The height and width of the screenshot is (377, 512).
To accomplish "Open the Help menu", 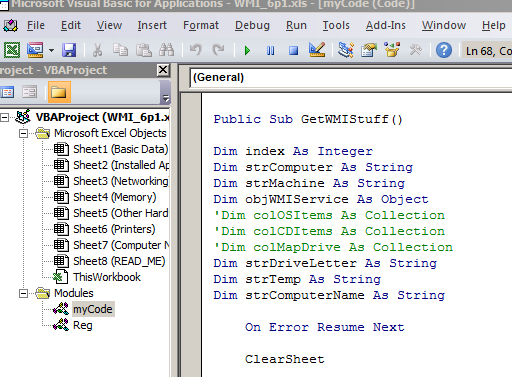I will point(493,25).
